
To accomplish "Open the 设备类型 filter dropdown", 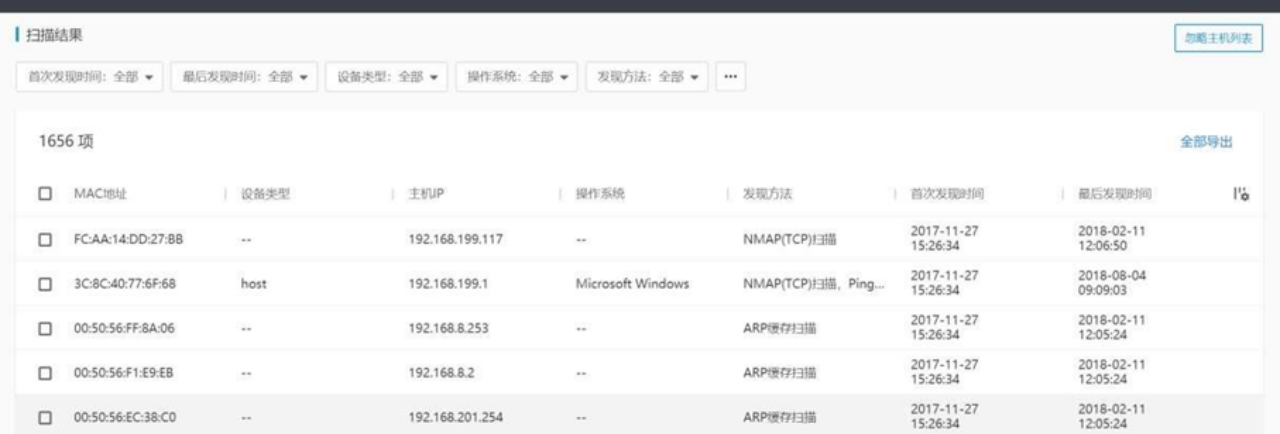I will tap(388, 76).
